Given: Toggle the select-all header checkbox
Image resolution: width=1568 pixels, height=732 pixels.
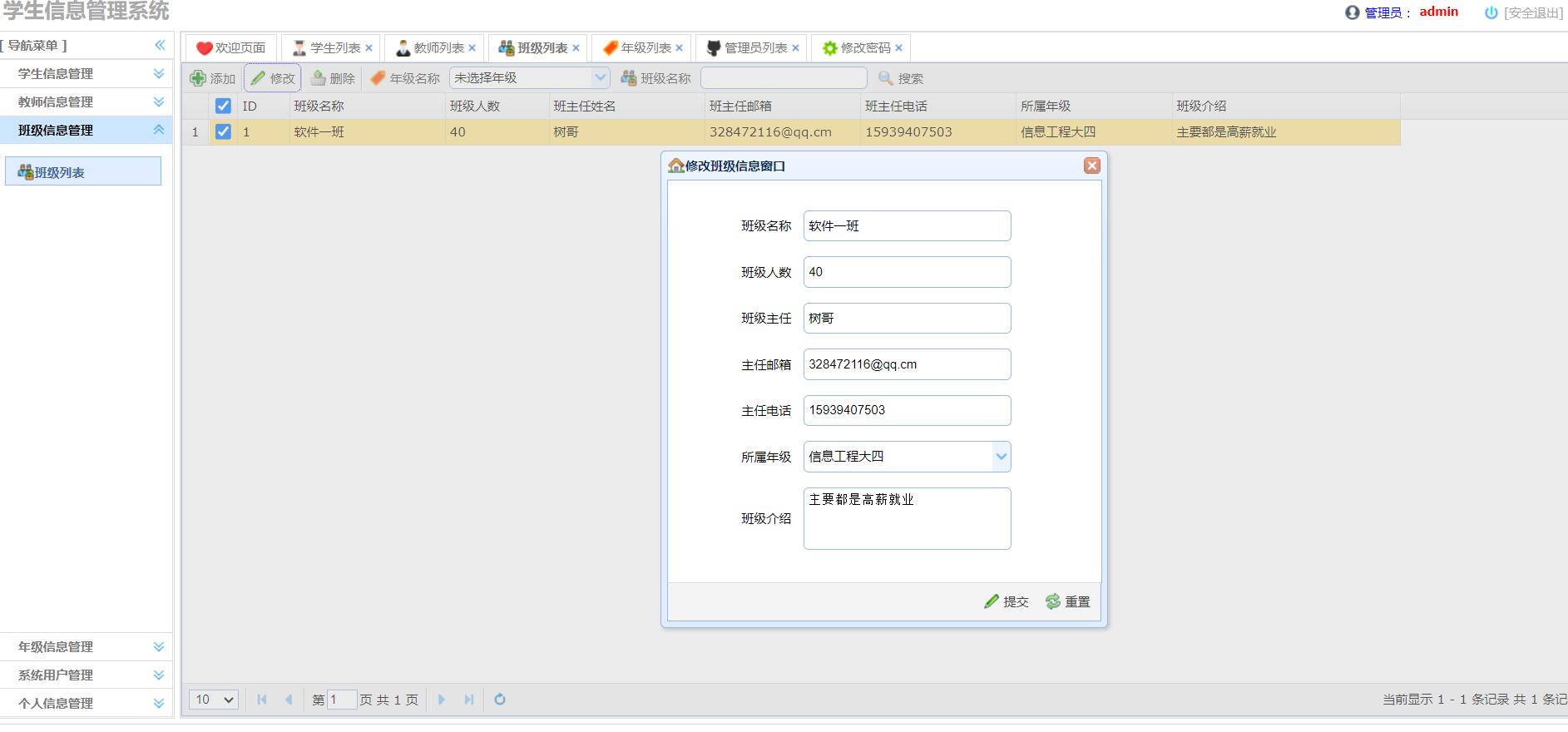Looking at the screenshot, I should pos(223,106).
